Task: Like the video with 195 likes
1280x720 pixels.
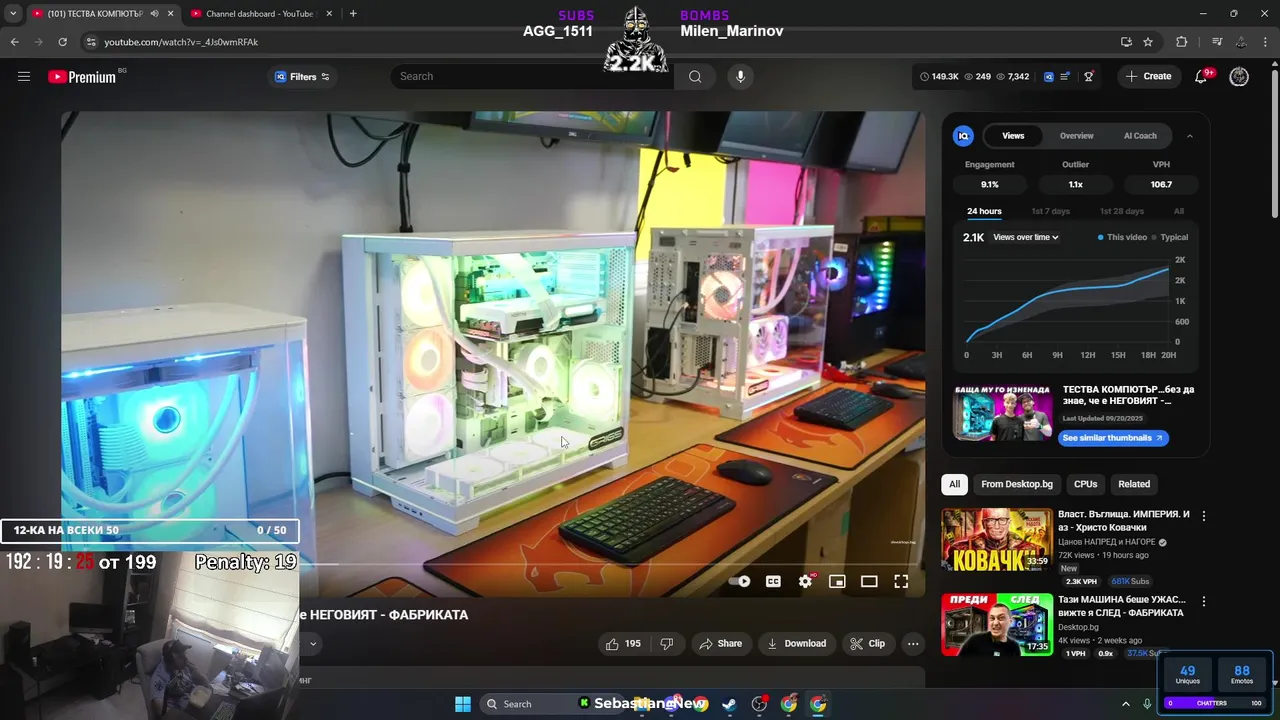Action: pyautogui.click(x=623, y=643)
